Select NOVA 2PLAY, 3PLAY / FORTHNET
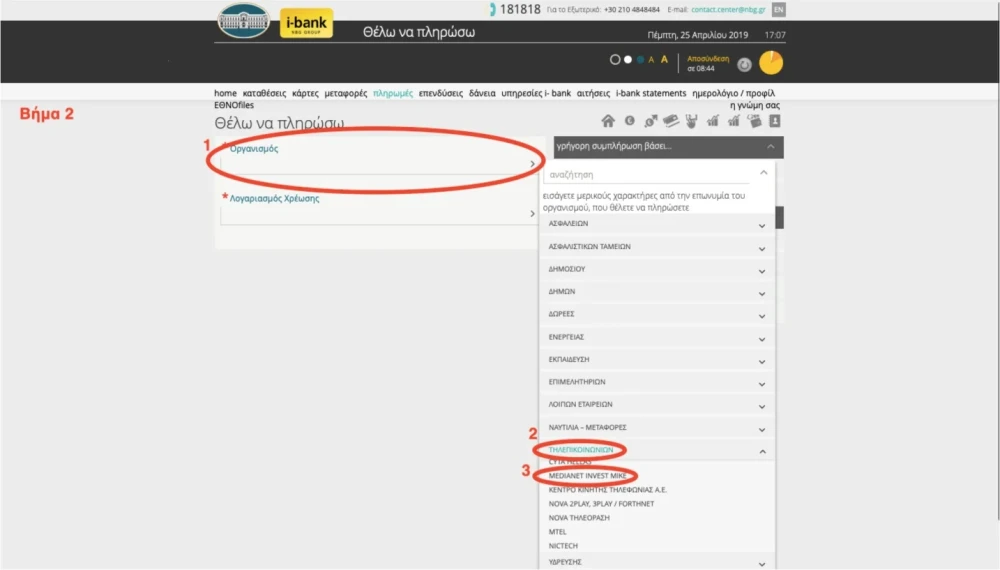 601,504
